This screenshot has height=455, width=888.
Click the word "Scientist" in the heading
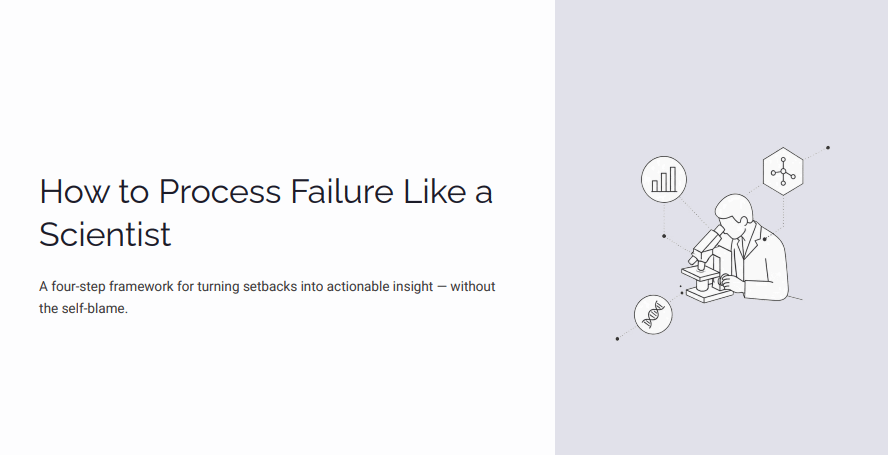coord(105,234)
